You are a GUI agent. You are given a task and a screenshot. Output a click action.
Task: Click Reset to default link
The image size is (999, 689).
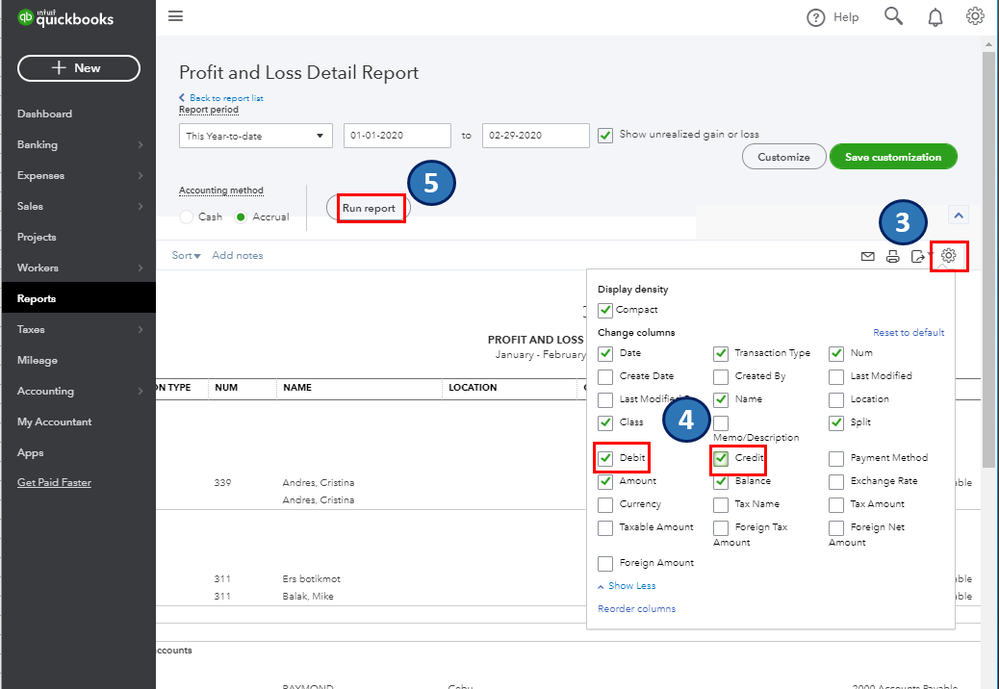(x=908, y=333)
